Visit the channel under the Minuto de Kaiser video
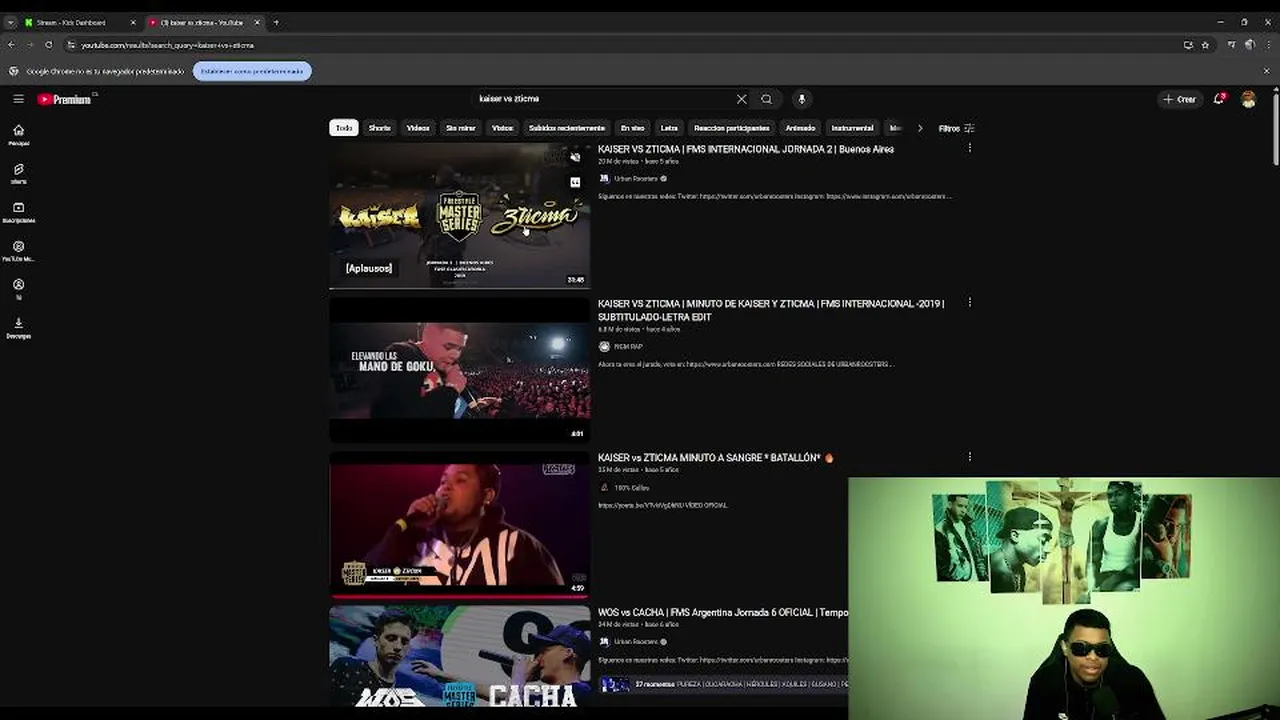 628,347
